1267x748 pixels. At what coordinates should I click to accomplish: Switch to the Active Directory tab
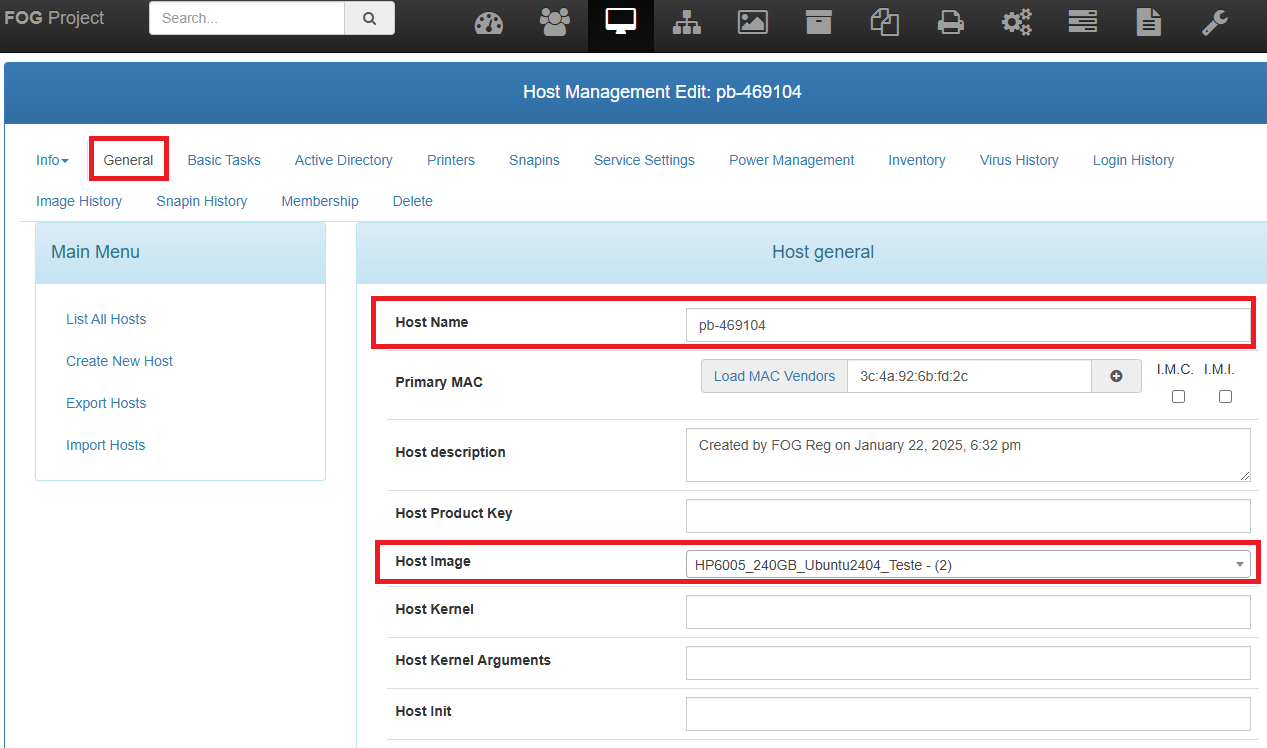[x=343, y=160]
